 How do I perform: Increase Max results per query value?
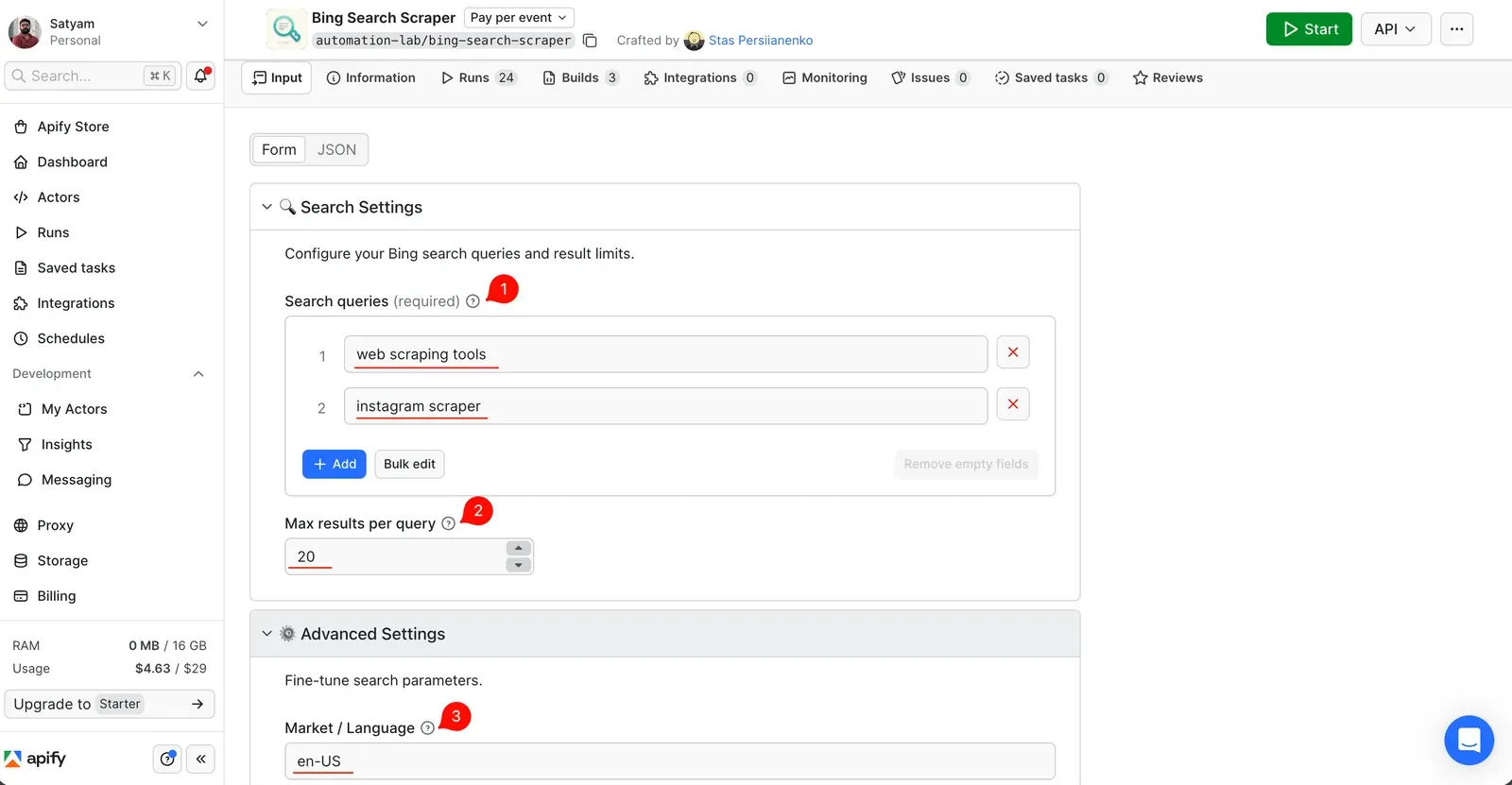pos(518,548)
